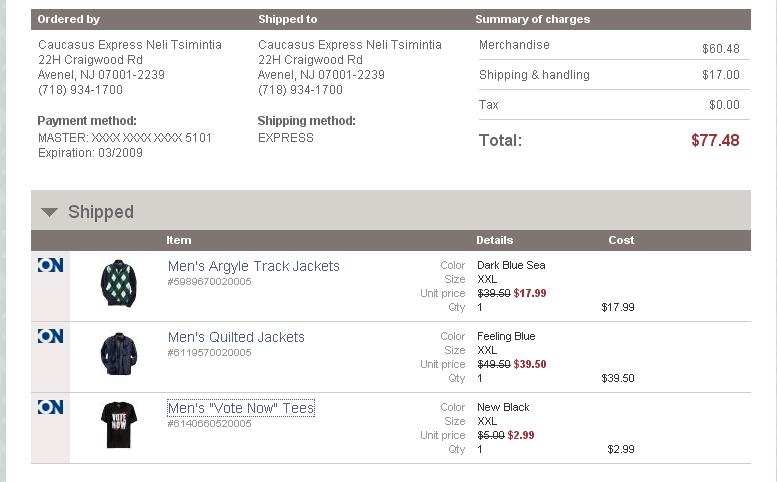777x482 pixels.
Task: Click item number #6140660520005
Action: tap(210, 424)
